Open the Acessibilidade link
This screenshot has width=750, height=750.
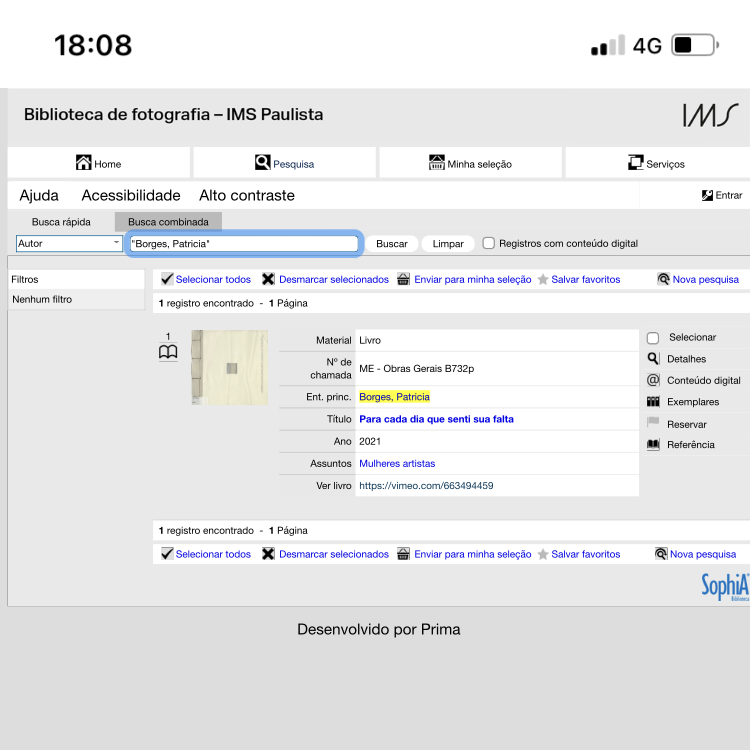(131, 195)
